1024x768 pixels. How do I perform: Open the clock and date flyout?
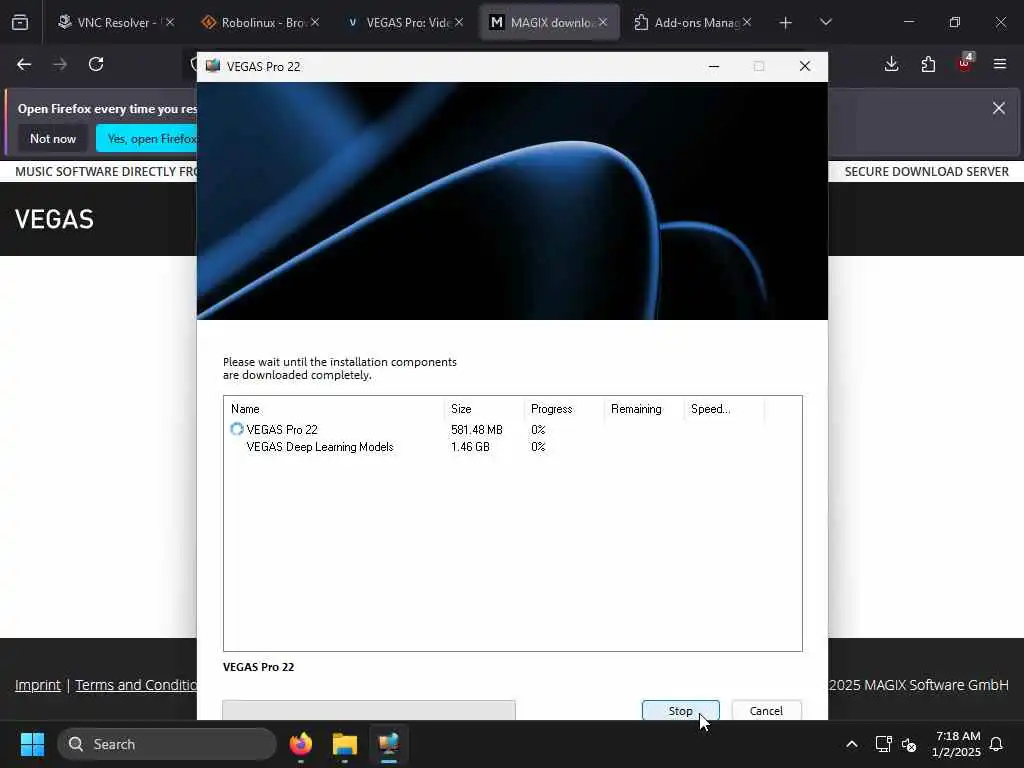click(956, 744)
